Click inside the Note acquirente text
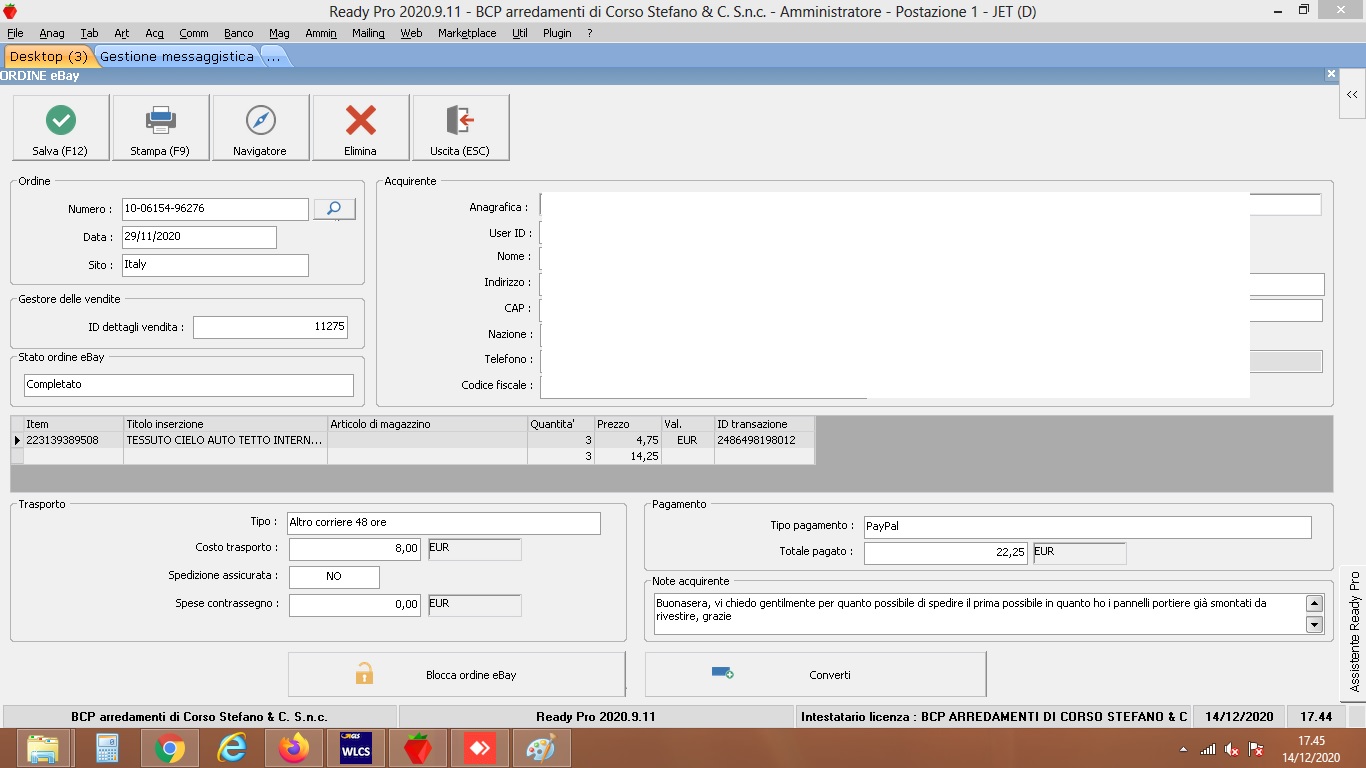The height and width of the screenshot is (768, 1366). click(978, 614)
